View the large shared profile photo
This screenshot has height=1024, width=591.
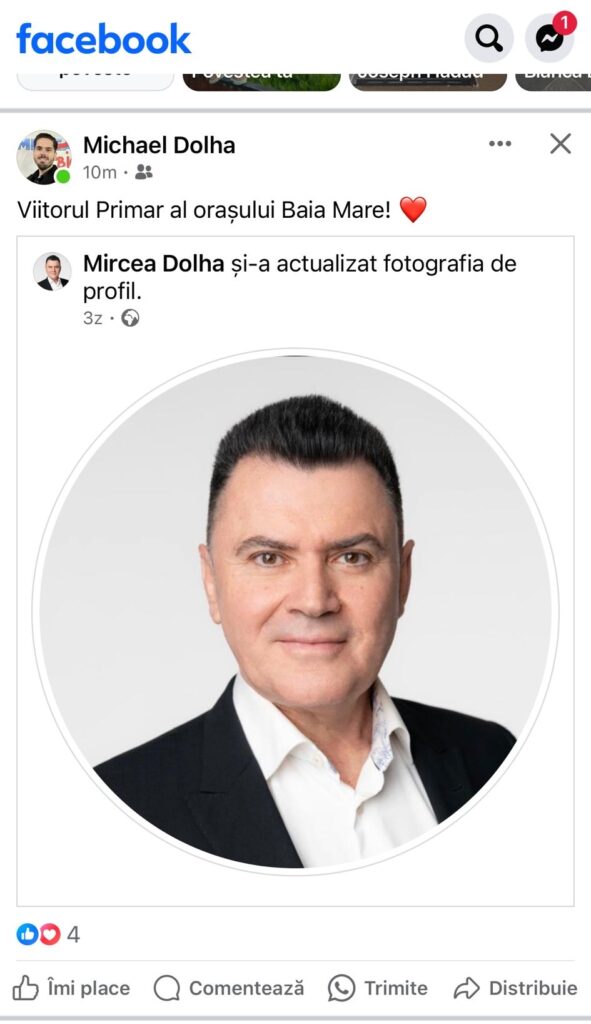(295, 613)
